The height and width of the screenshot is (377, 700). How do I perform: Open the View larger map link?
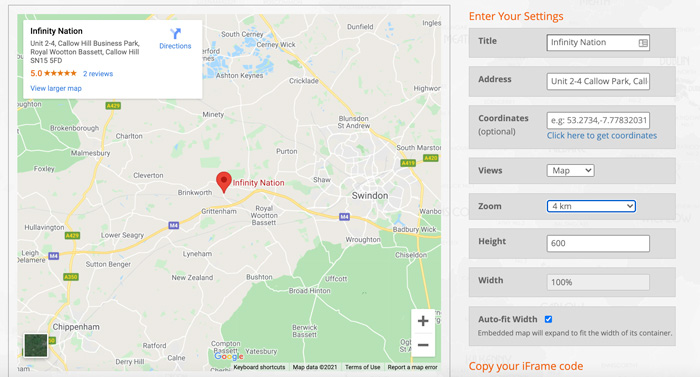56,88
